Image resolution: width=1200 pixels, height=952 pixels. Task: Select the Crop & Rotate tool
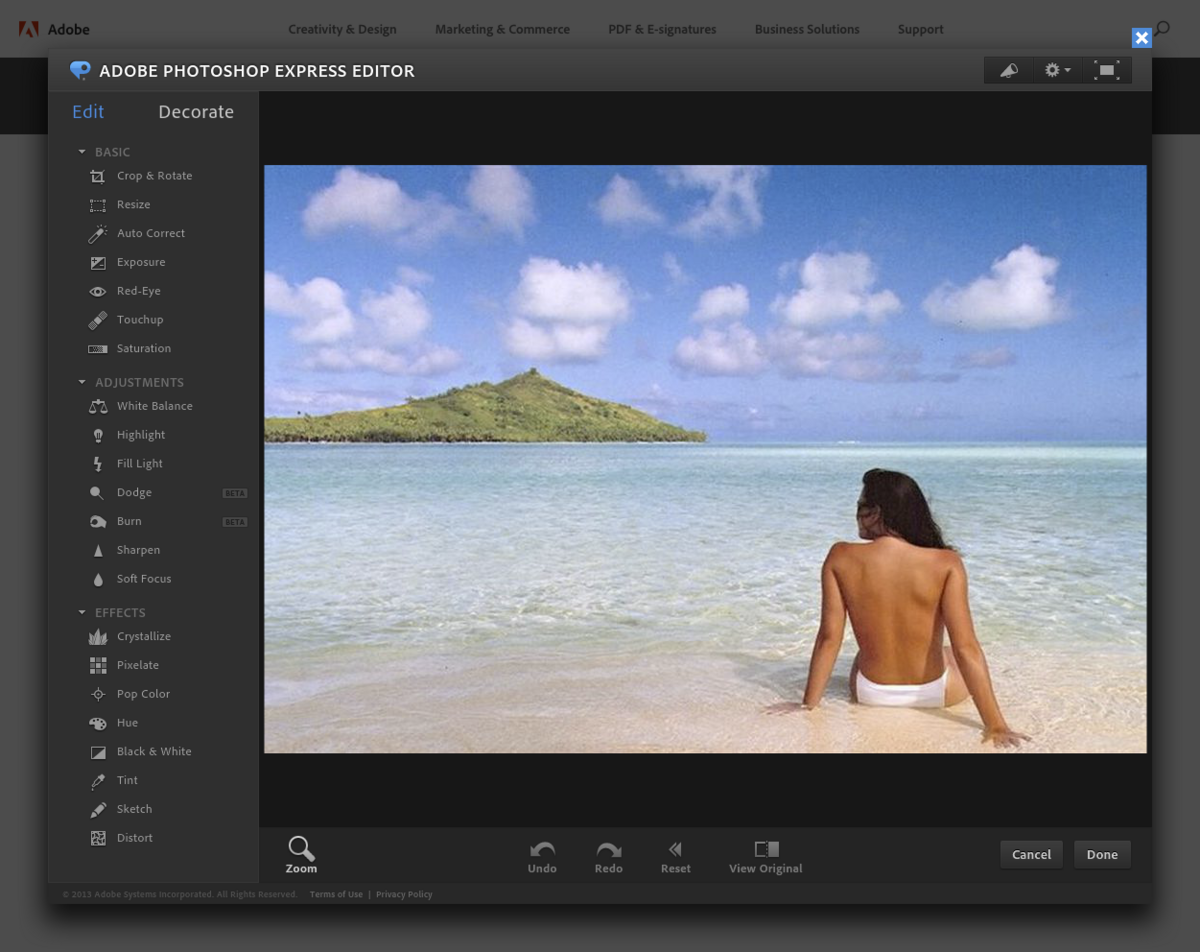click(153, 176)
